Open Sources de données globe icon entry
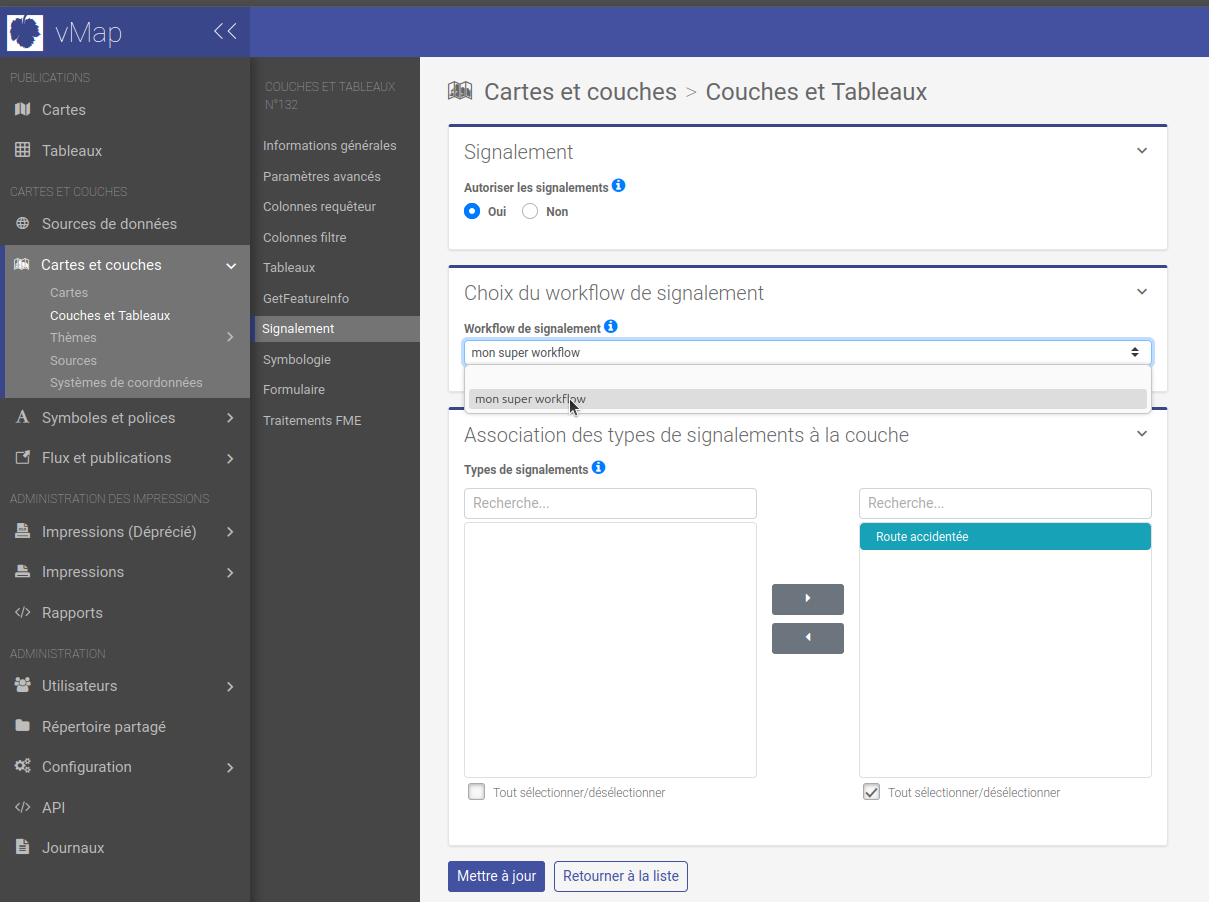Viewport: 1209px width, 902px height. tap(109, 224)
